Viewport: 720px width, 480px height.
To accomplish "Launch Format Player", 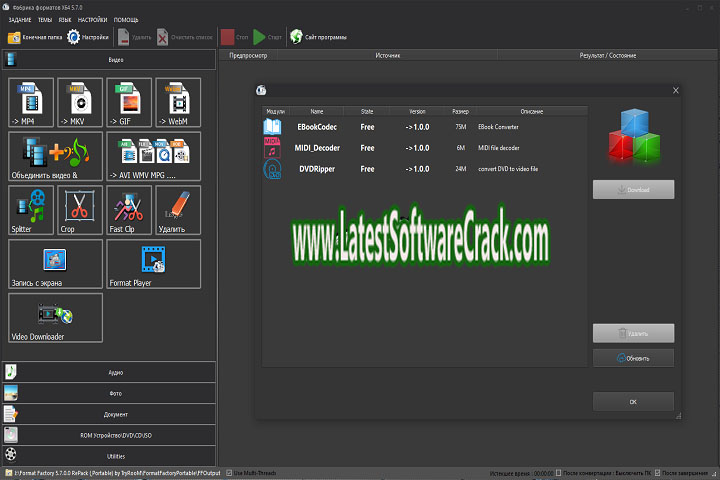I will coord(153,264).
